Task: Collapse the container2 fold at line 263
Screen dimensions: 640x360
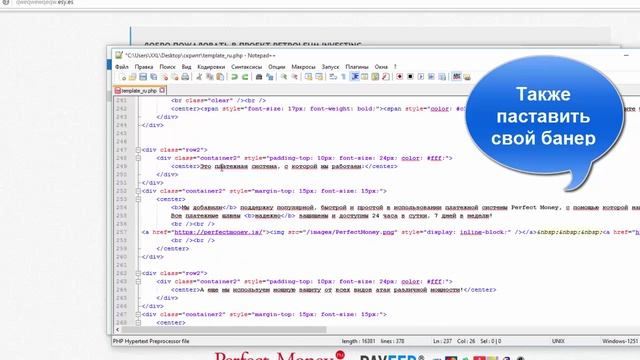Action: point(138,281)
